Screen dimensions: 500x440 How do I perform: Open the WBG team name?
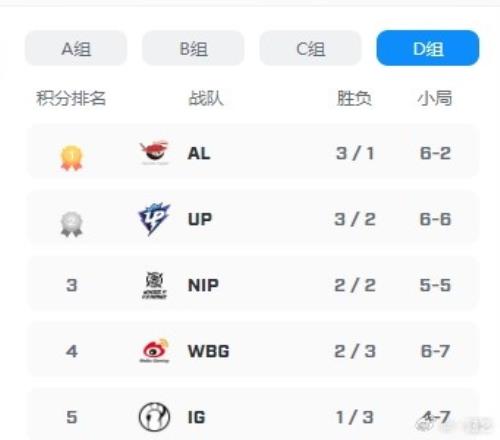(209, 351)
